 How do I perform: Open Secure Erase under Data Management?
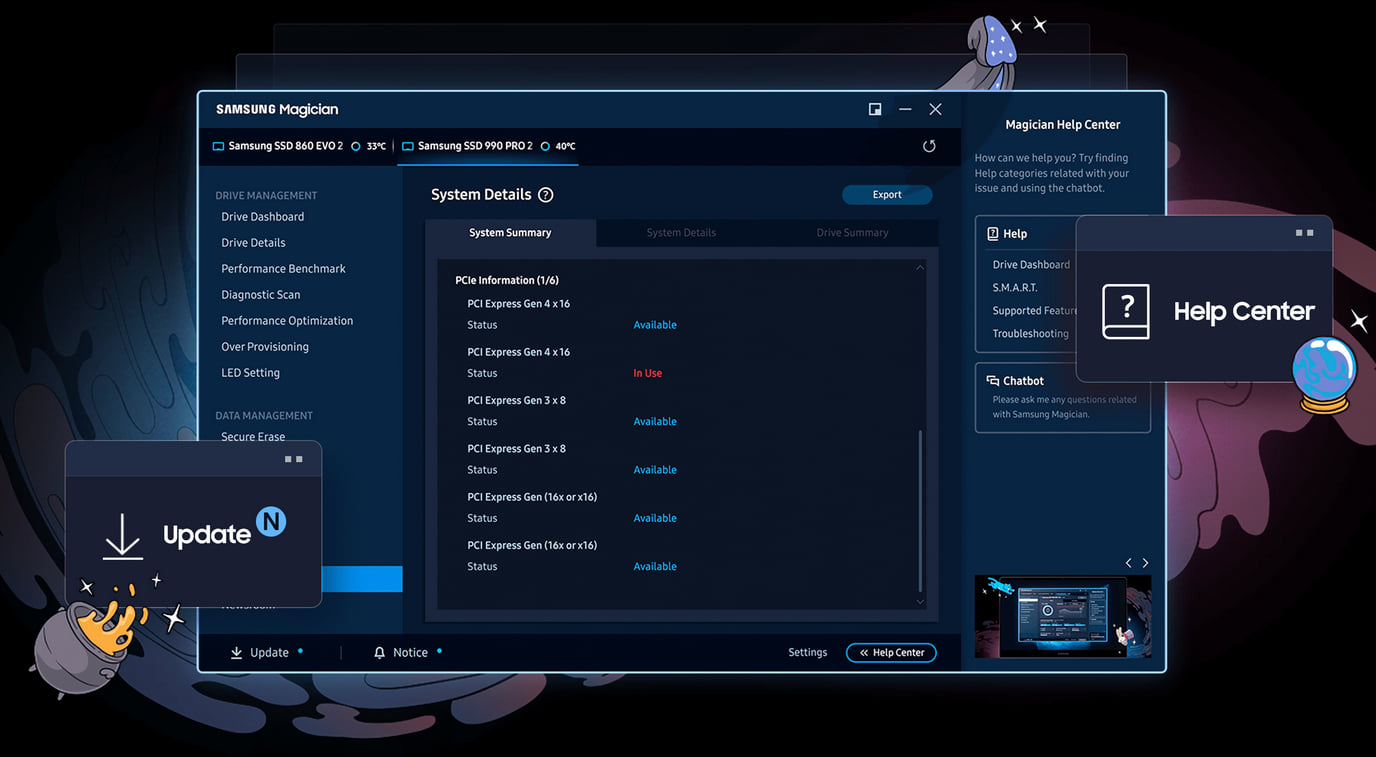point(253,437)
